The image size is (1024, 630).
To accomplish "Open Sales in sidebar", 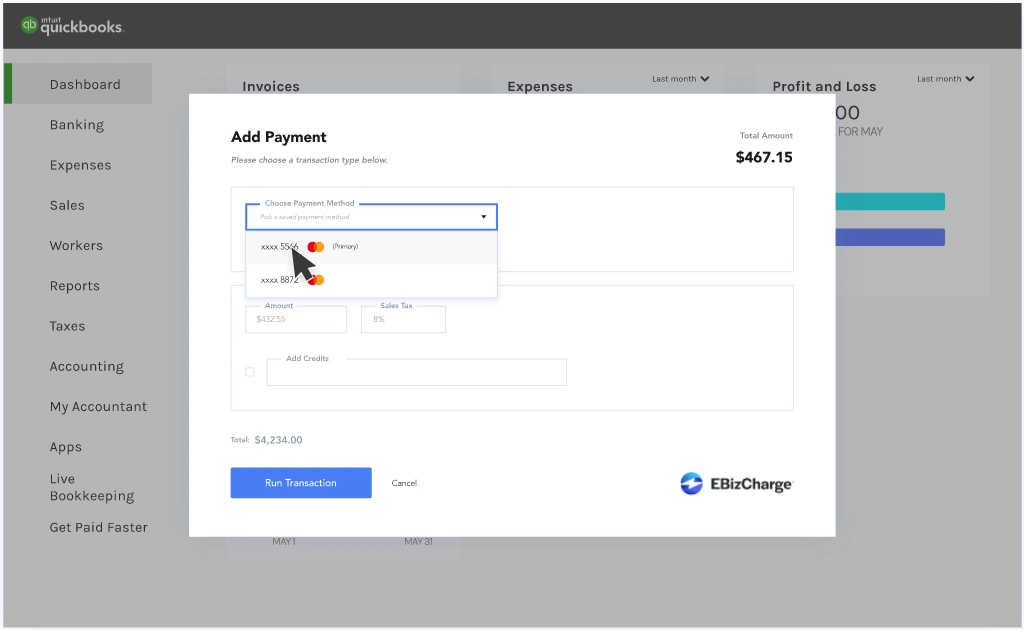I will (67, 205).
